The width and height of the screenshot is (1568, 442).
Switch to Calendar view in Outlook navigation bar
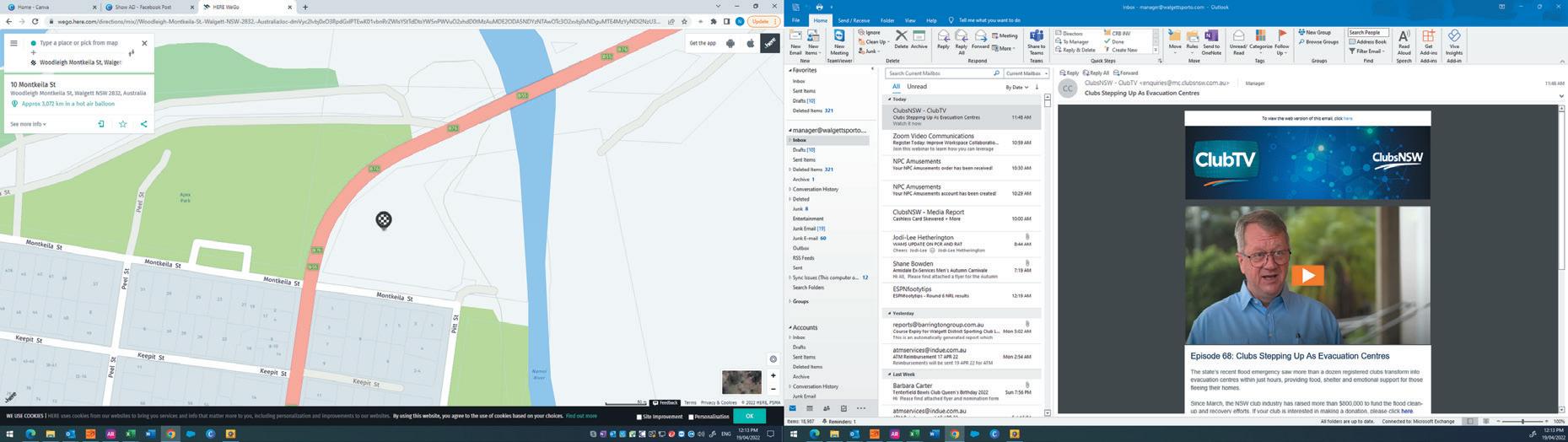810,408
